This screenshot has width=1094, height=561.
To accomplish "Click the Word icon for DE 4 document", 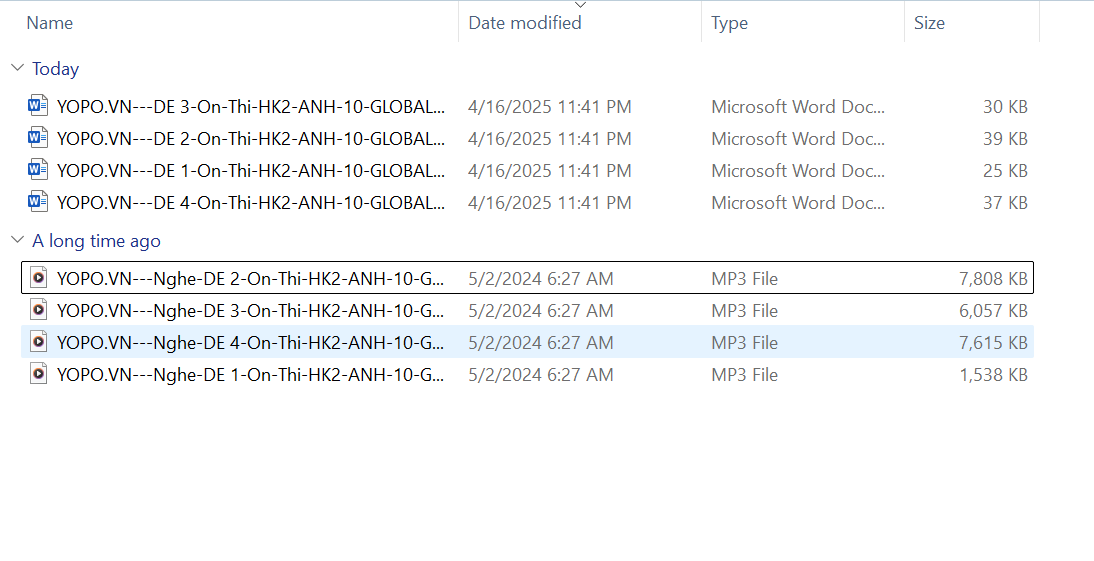I will tap(38, 202).
